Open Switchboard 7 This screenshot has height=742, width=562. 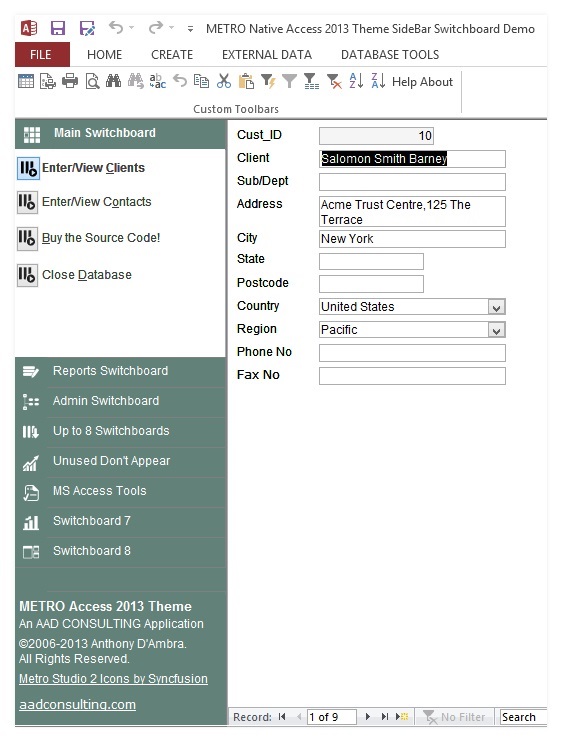click(x=121, y=521)
